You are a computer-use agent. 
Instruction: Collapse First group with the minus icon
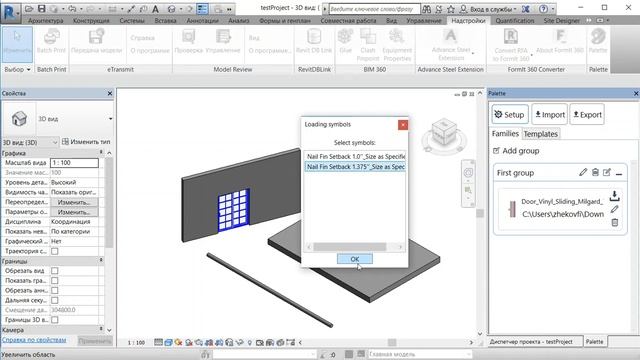point(619,173)
